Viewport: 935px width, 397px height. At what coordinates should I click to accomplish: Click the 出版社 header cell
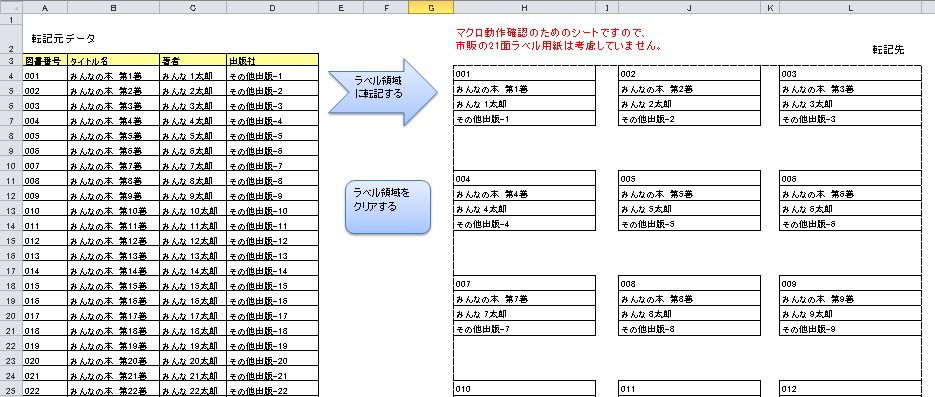coord(273,61)
